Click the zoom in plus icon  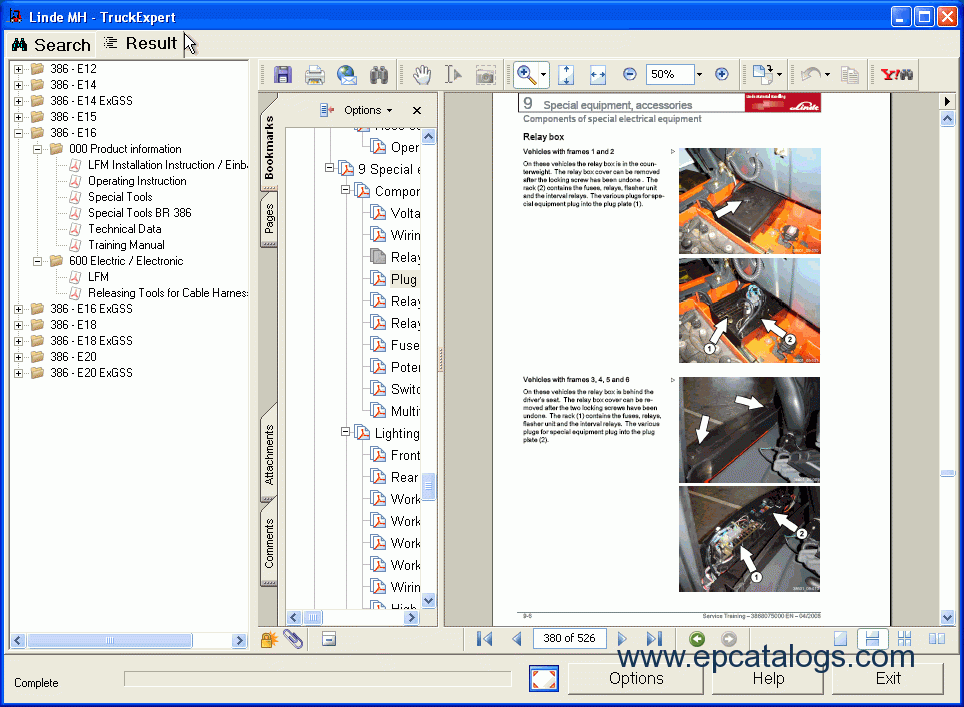pos(722,74)
